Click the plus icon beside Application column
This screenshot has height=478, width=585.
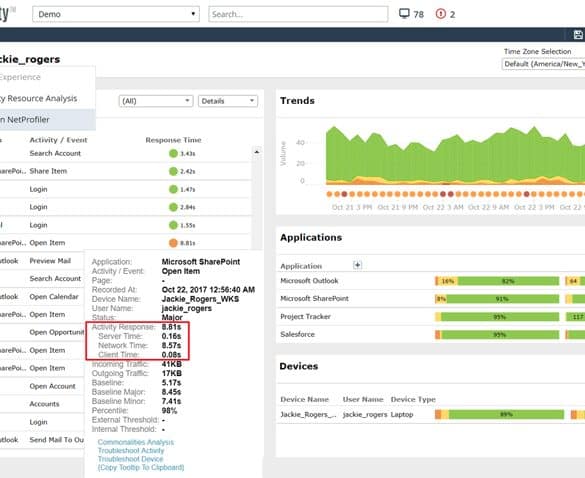click(357, 265)
